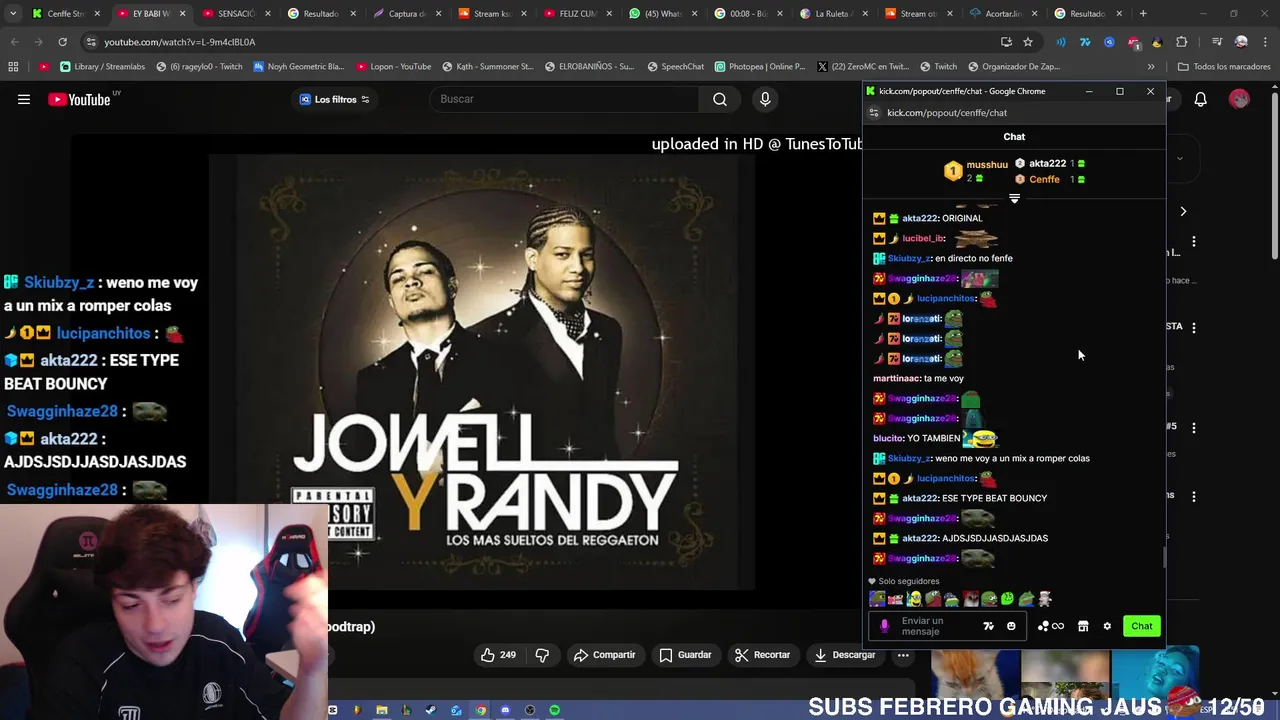Viewport: 1280px width, 720px height.
Task: Open Kick chat settings gear
Action: click(1107, 626)
